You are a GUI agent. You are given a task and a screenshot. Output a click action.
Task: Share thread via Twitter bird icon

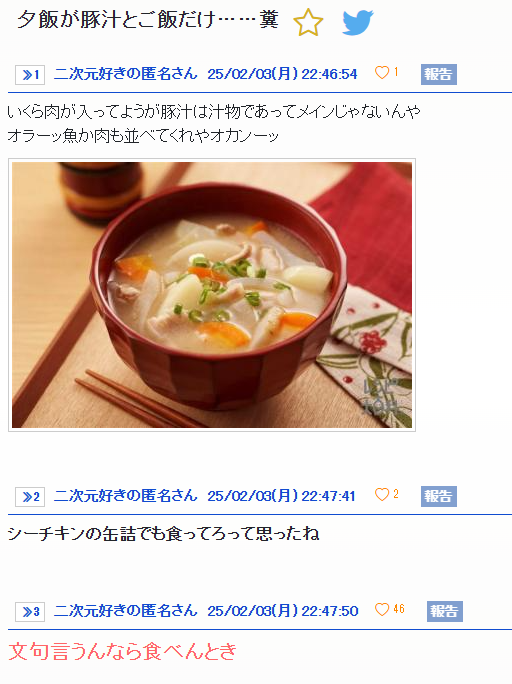point(358,22)
